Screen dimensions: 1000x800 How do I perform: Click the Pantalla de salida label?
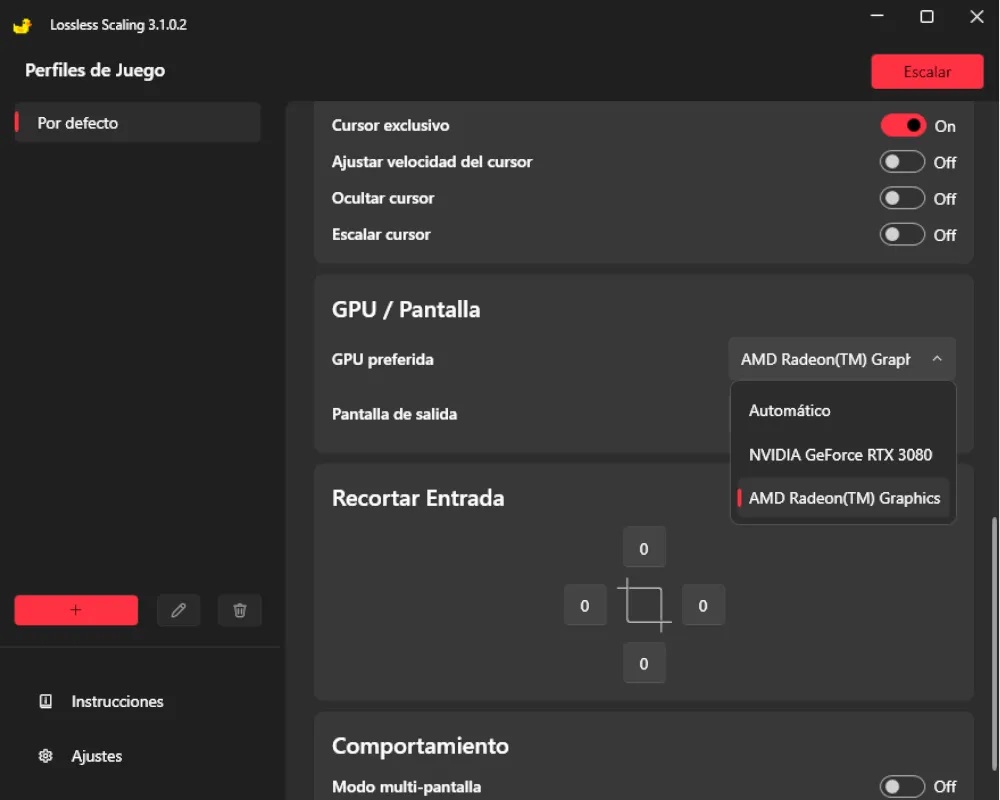(x=394, y=414)
